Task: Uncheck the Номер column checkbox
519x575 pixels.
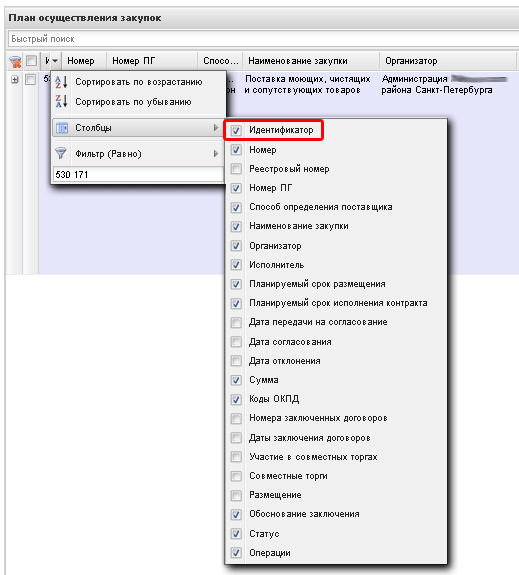Action: 236,150
